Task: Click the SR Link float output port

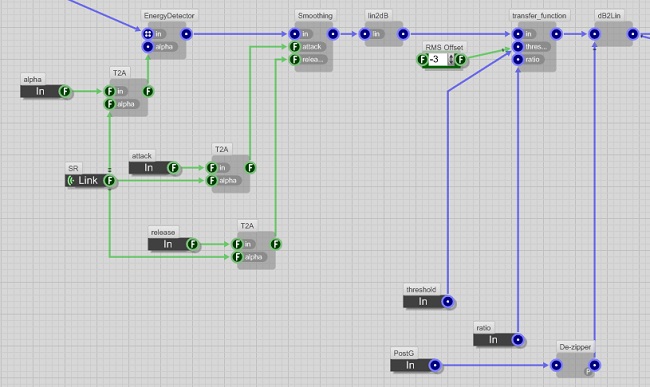Action: click(109, 181)
